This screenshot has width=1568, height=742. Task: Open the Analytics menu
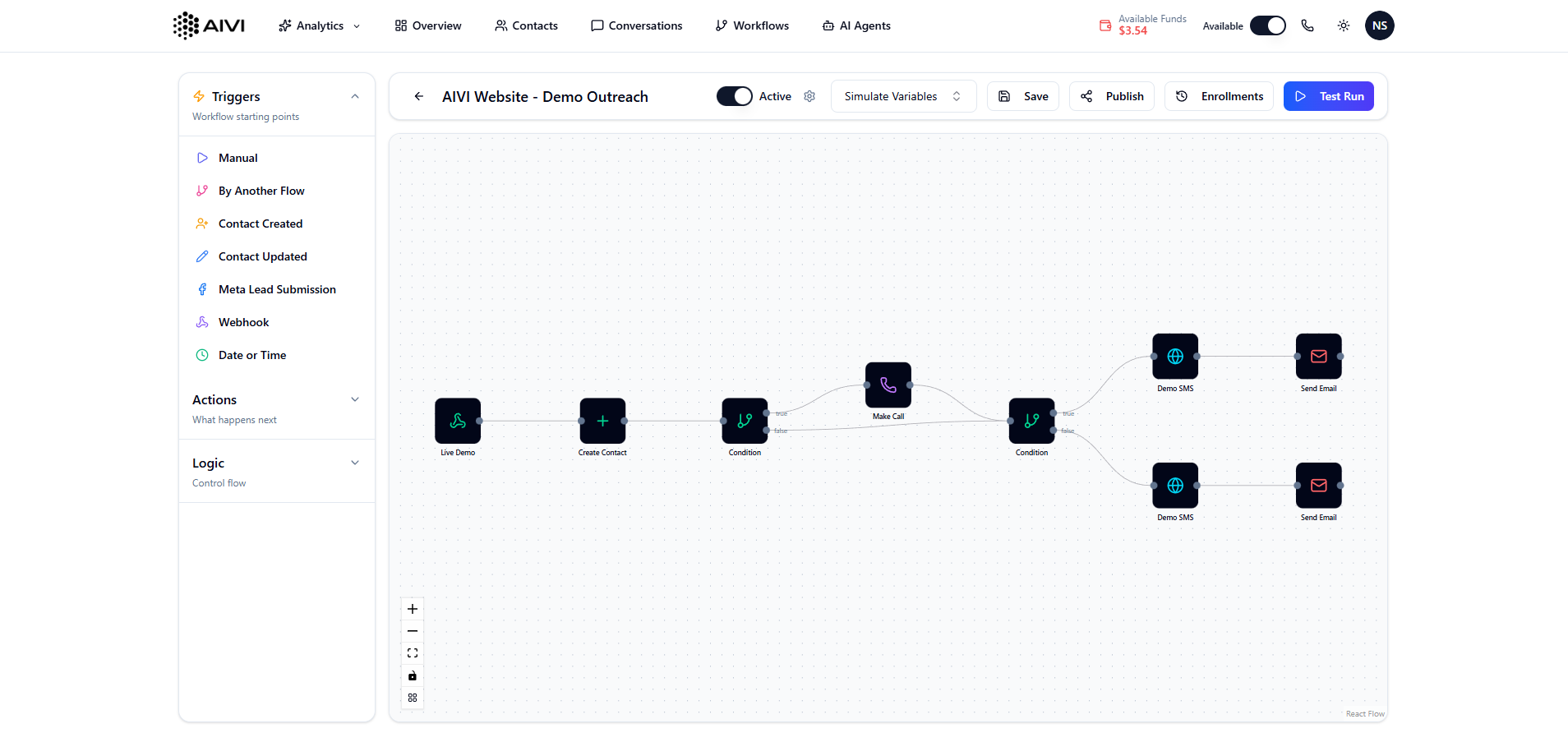pos(320,25)
